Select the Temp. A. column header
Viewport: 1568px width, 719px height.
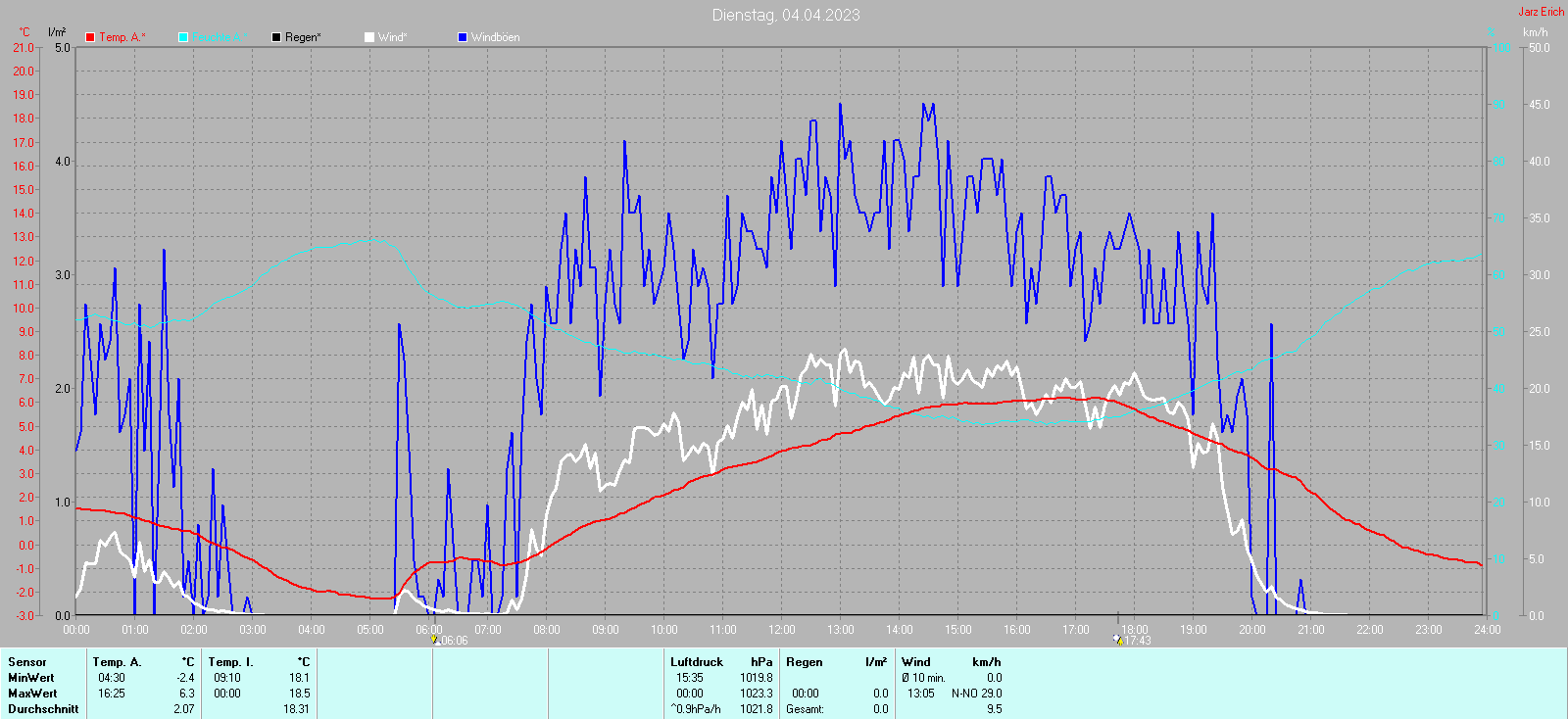[118, 662]
